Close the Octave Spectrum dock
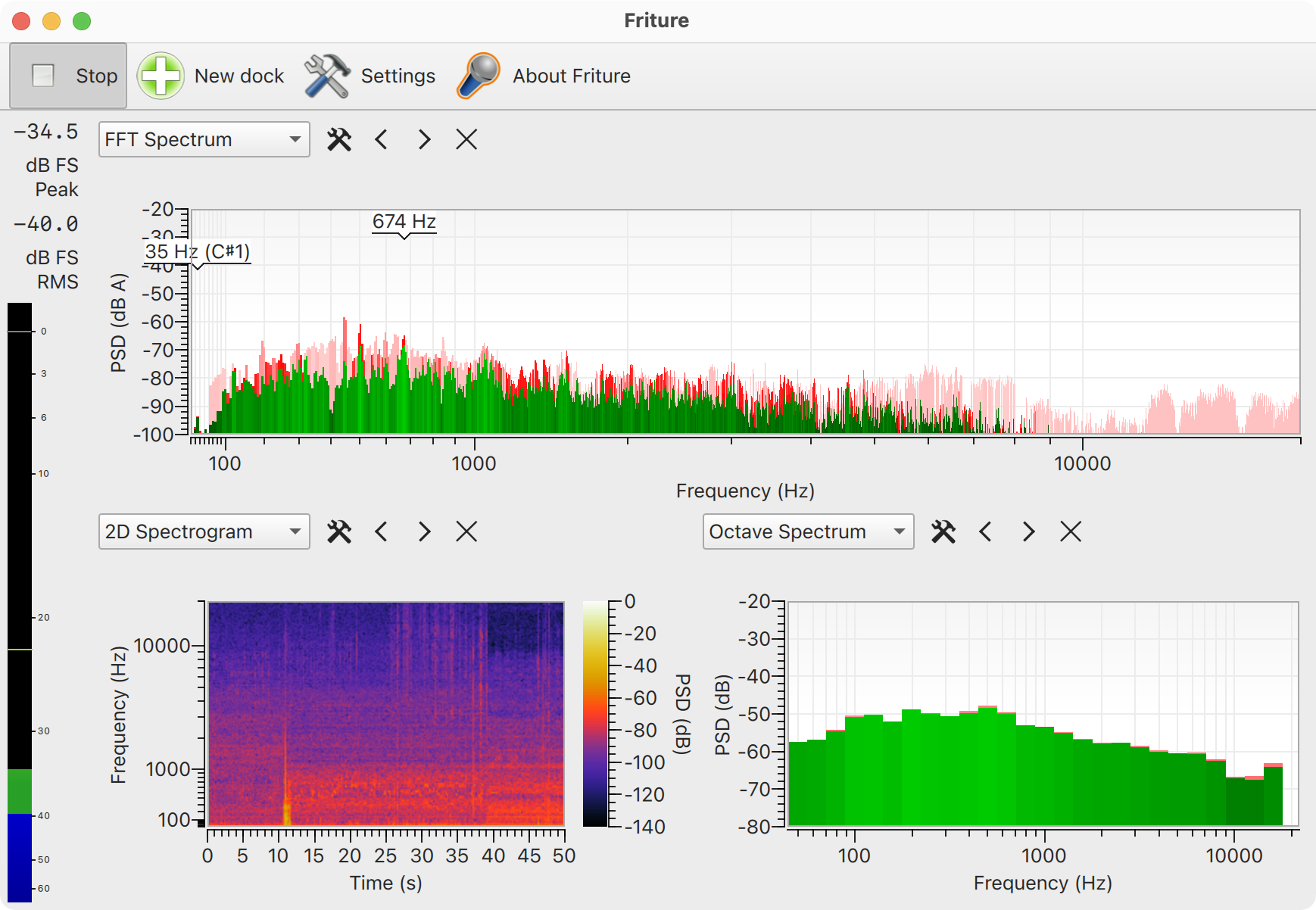The height and width of the screenshot is (910, 1316). click(1071, 531)
